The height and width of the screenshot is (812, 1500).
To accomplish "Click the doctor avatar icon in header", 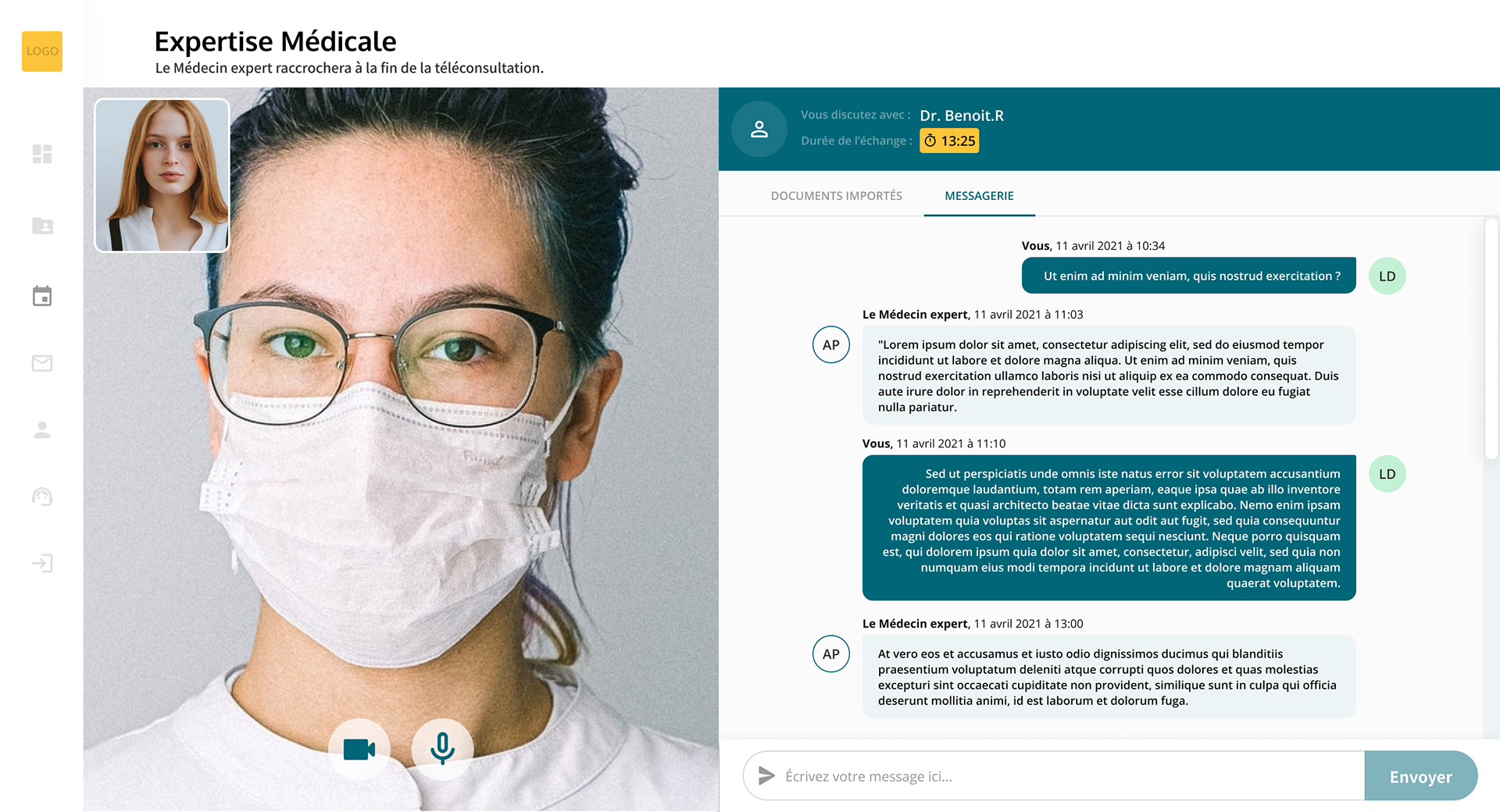I will click(759, 130).
